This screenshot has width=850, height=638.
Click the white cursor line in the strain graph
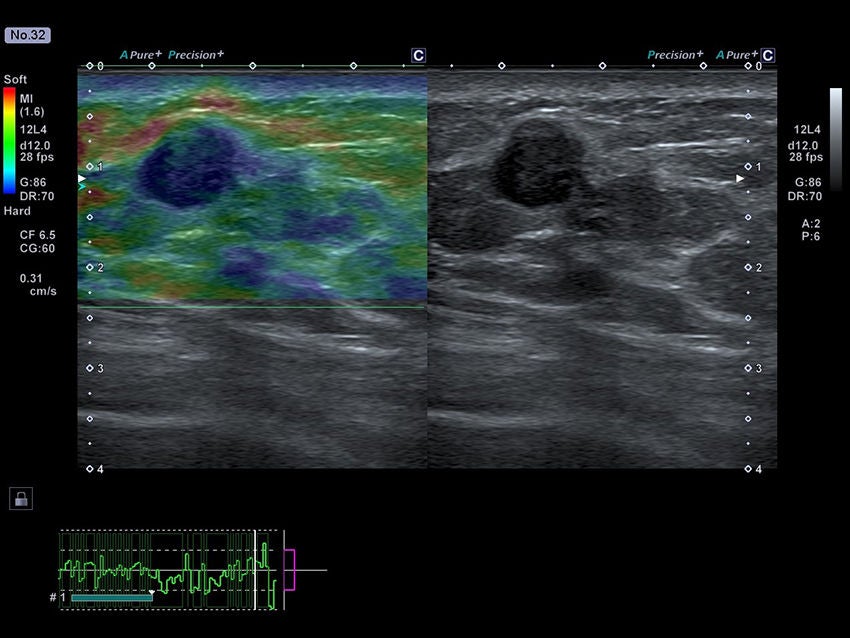[255, 570]
